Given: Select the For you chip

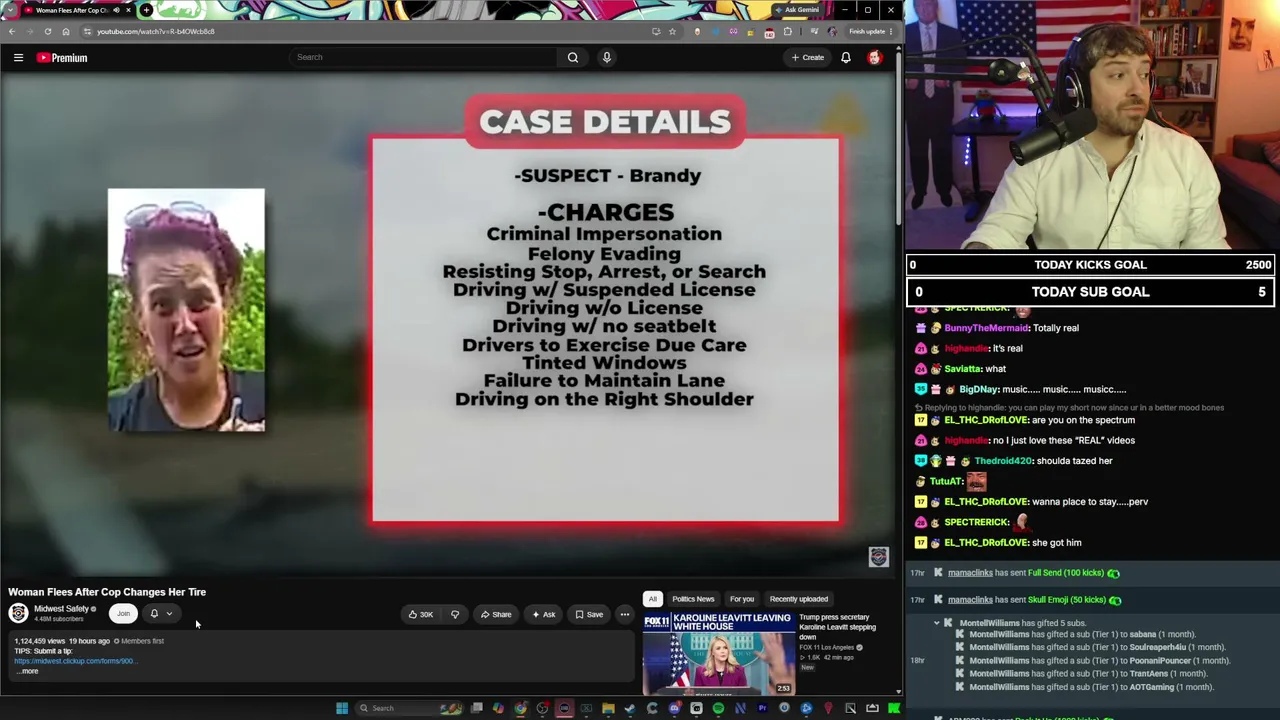Looking at the screenshot, I should [x=742, y=599].
